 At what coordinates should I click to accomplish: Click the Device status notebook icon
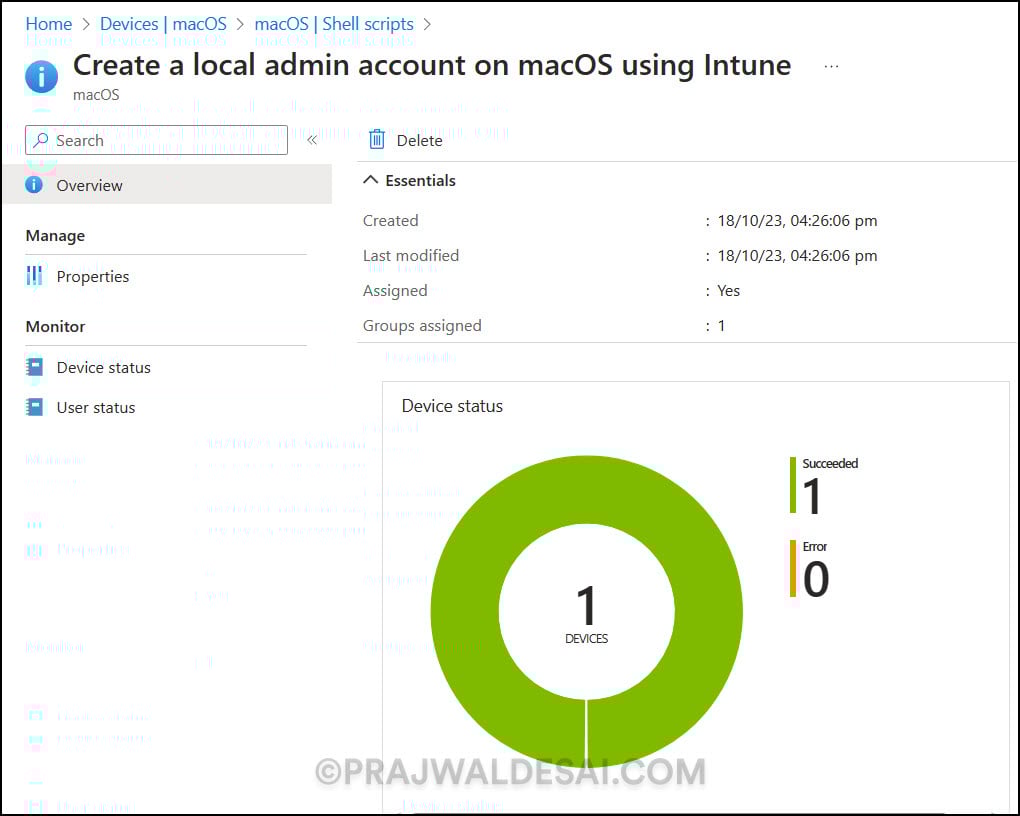click(x=34, y=368)
